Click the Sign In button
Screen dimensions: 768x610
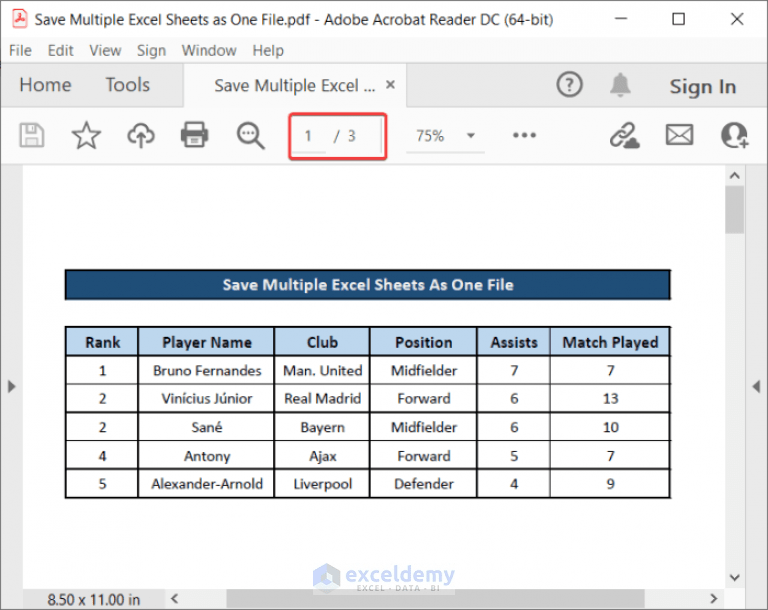(703, 87)
